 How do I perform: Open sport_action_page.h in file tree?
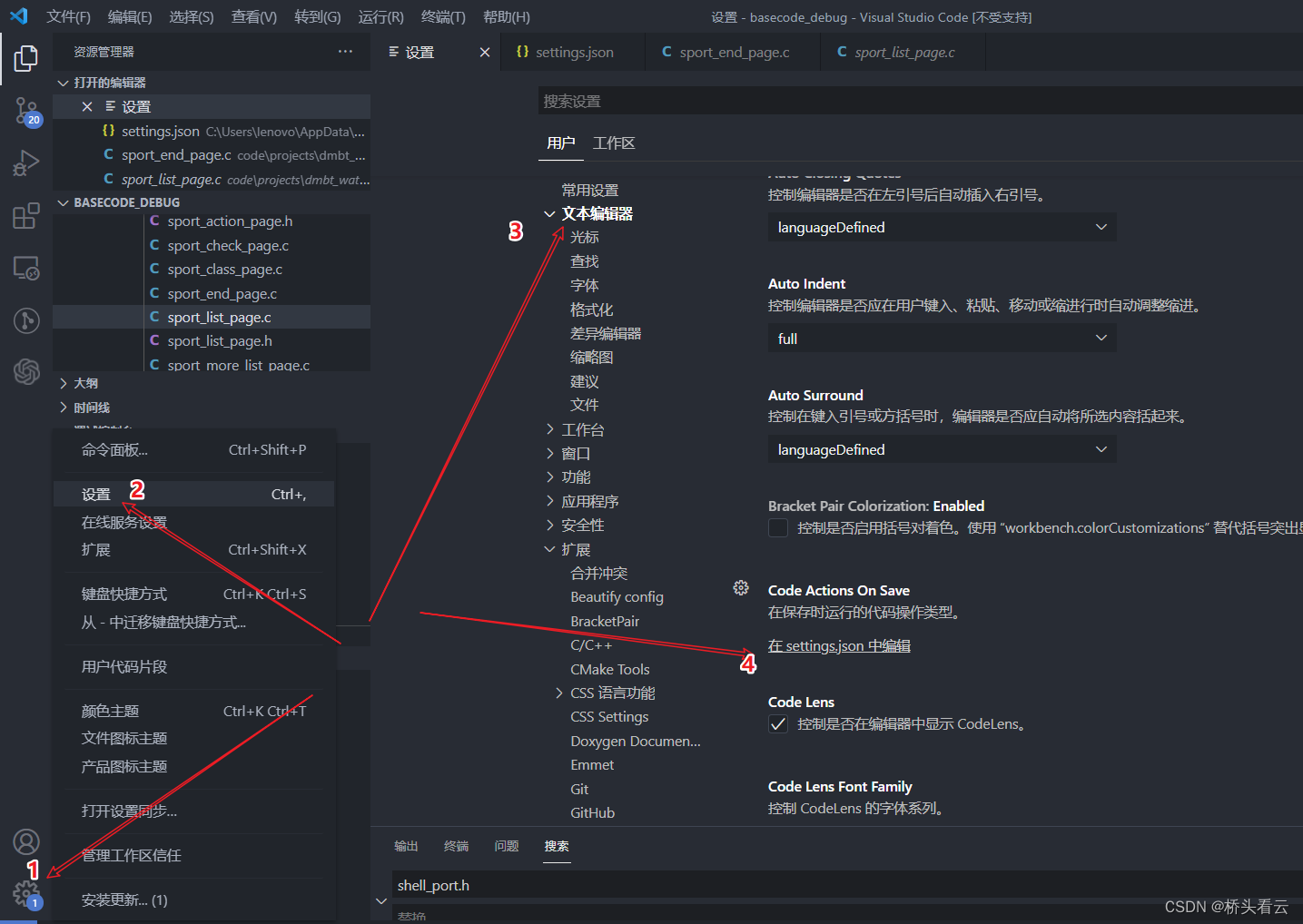tap(230, 221)
